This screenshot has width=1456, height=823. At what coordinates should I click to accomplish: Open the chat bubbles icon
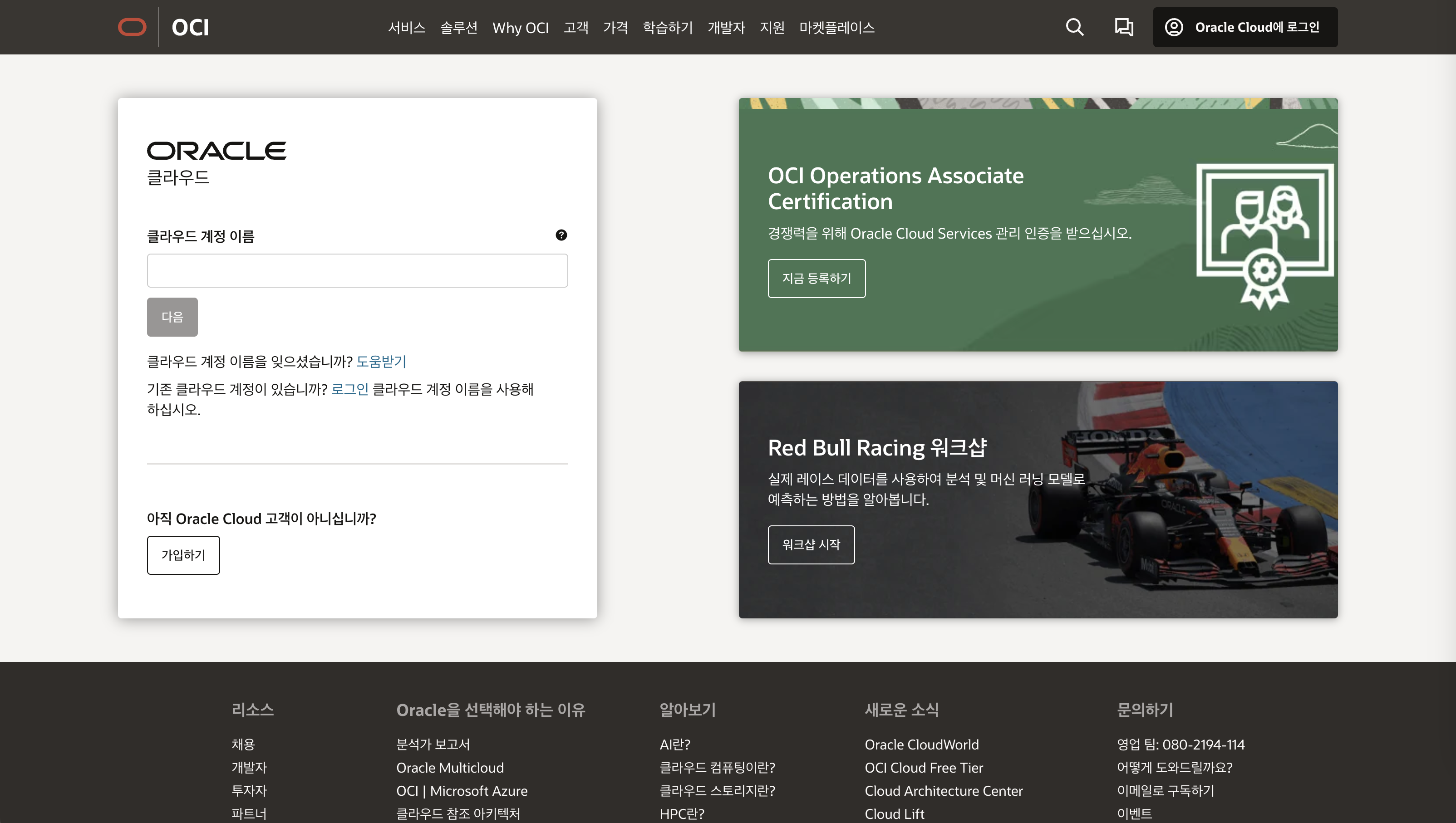(1123, 27)
